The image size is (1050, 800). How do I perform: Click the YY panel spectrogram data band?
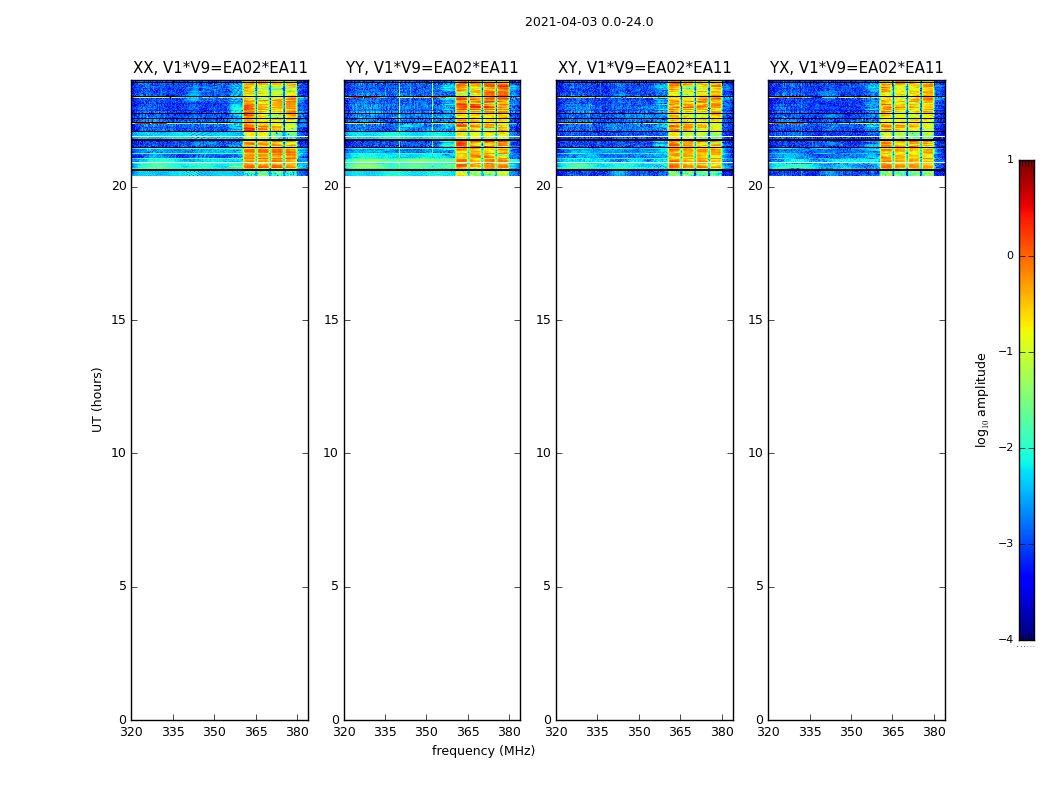[432, 128]
